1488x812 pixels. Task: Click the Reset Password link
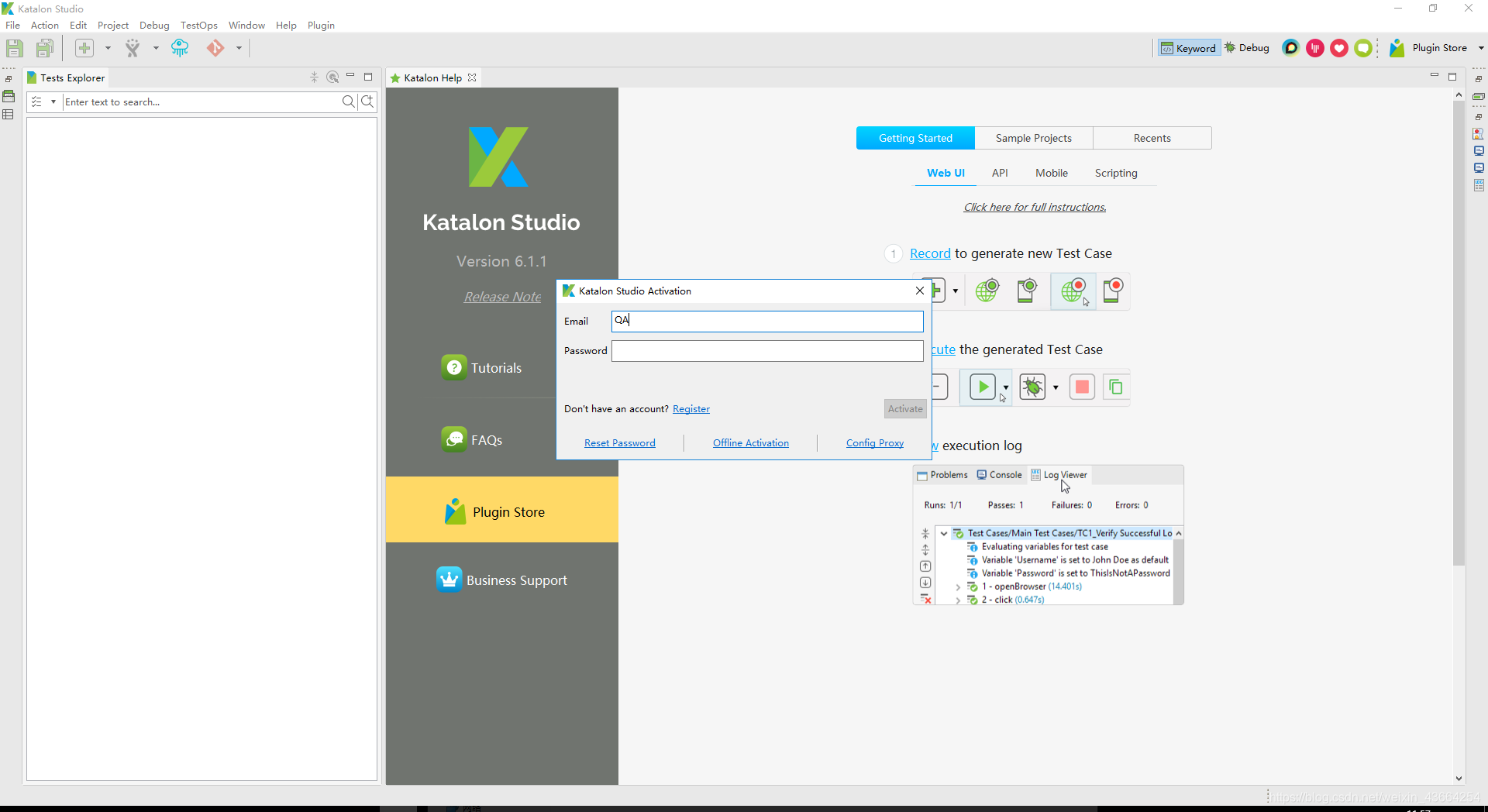619,443
